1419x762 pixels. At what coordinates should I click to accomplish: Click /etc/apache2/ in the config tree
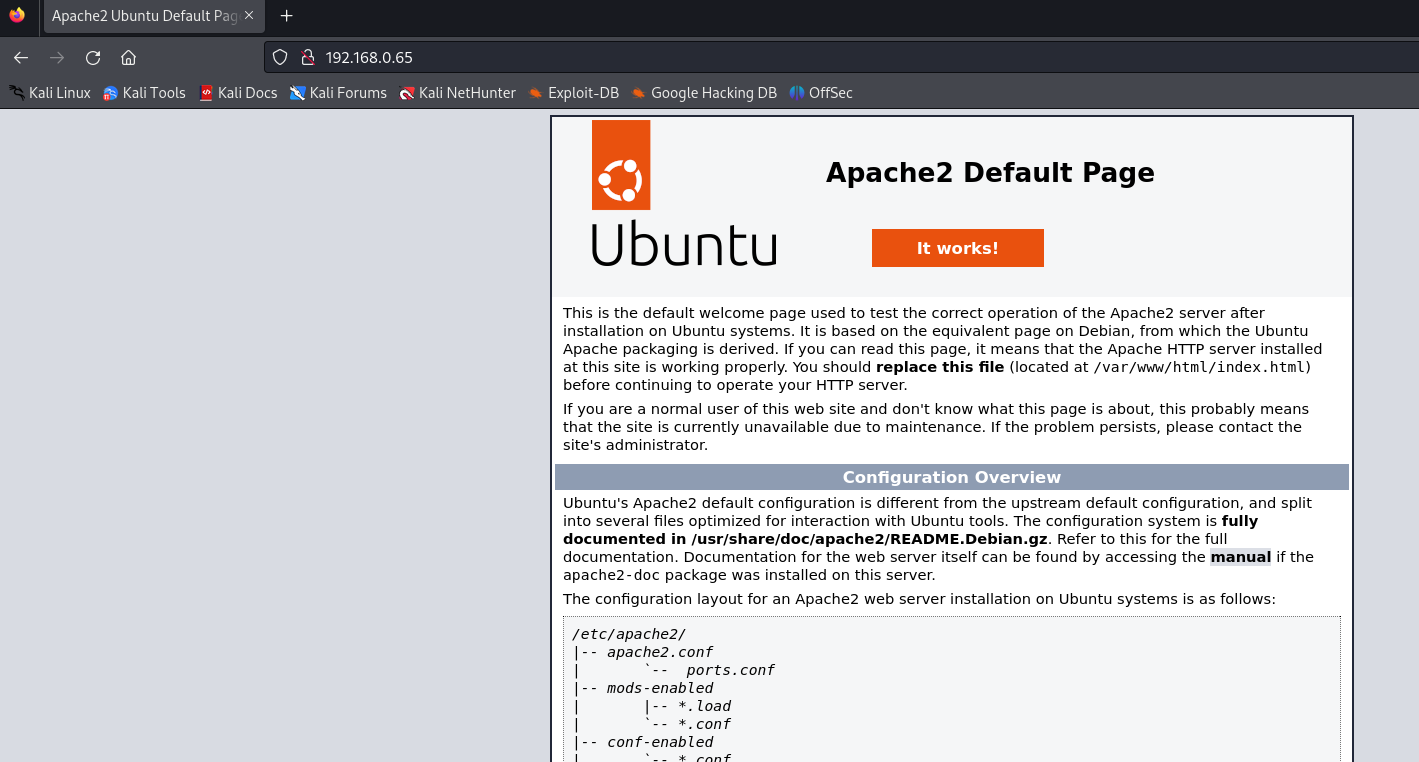(629, 634)
